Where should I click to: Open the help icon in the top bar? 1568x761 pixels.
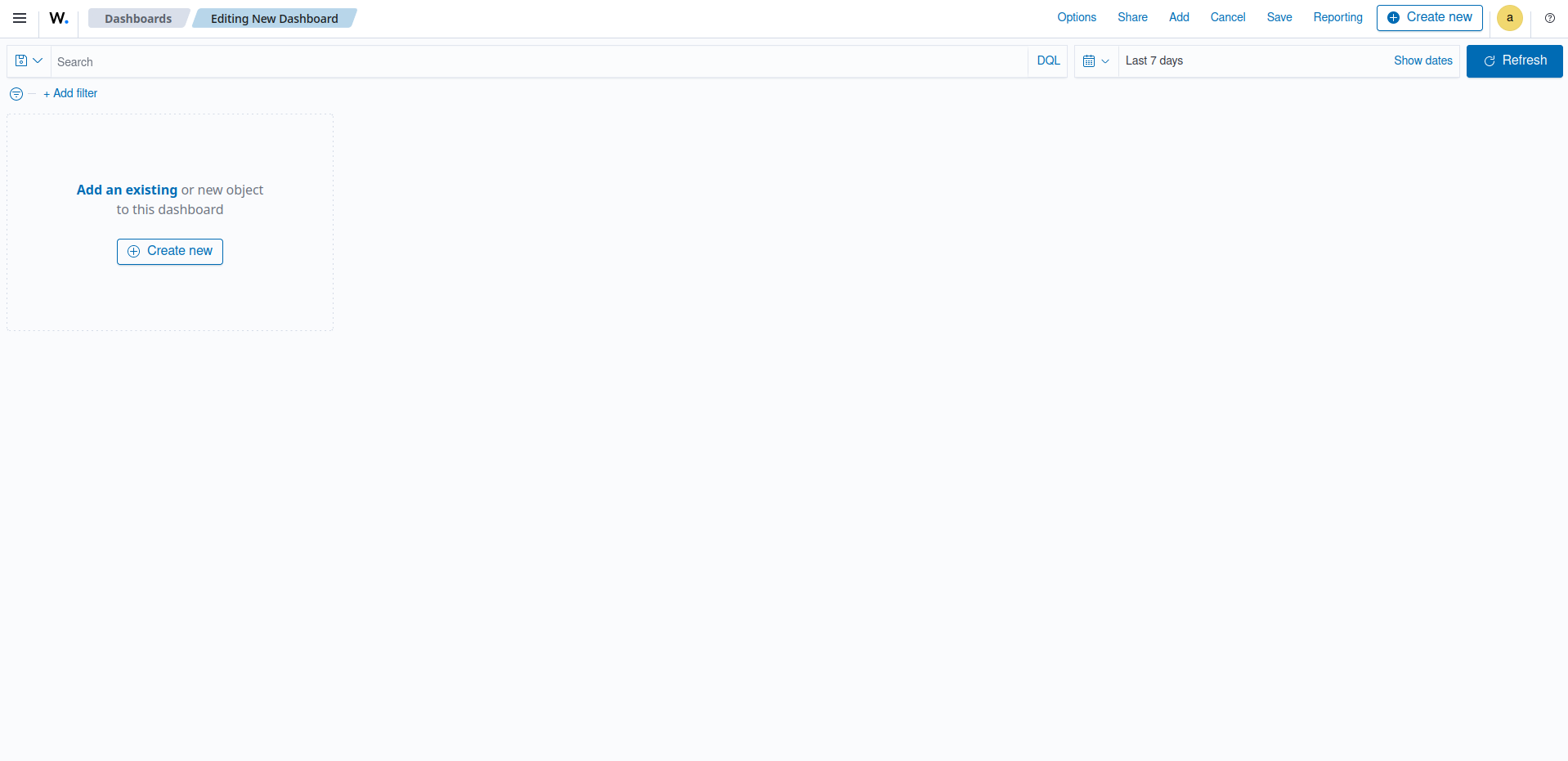tap(1549, 18)
